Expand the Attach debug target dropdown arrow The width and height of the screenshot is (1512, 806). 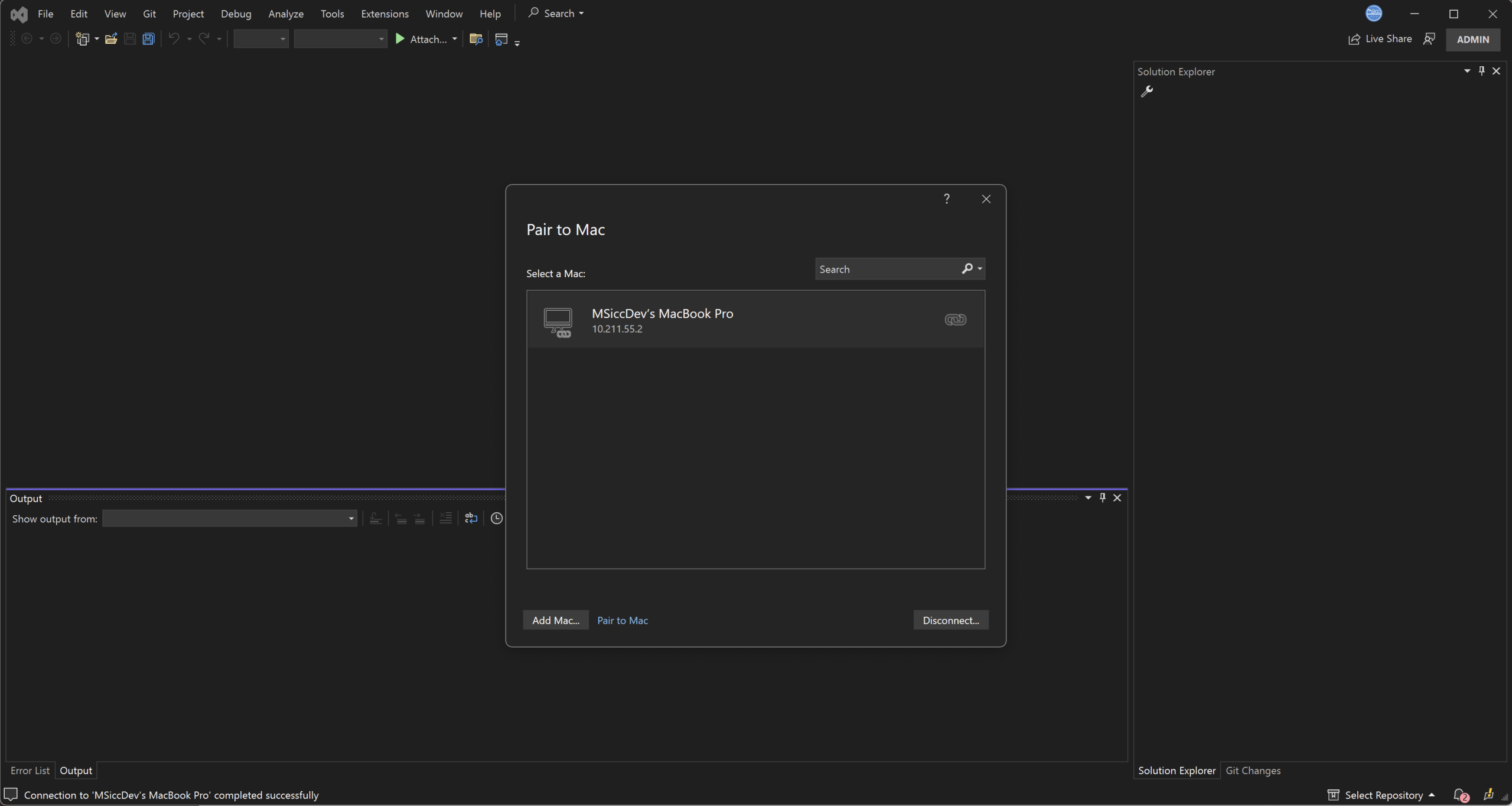click(454, 39)
